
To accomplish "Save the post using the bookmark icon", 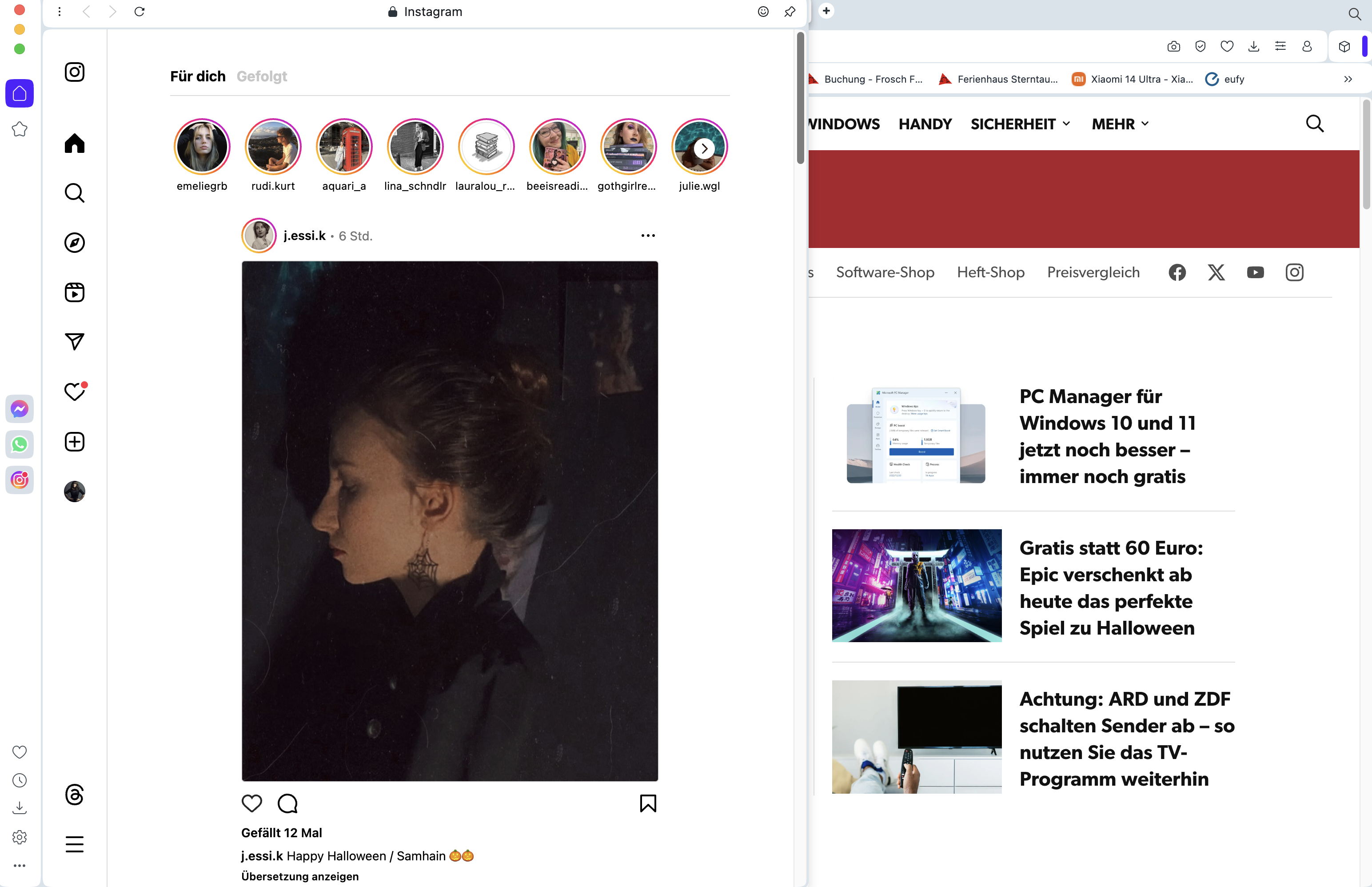I will pos(648,803).
